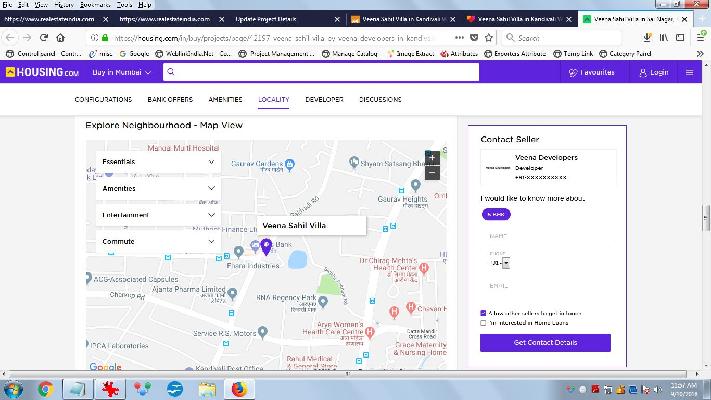Bookmark this page with star icon

489,38
